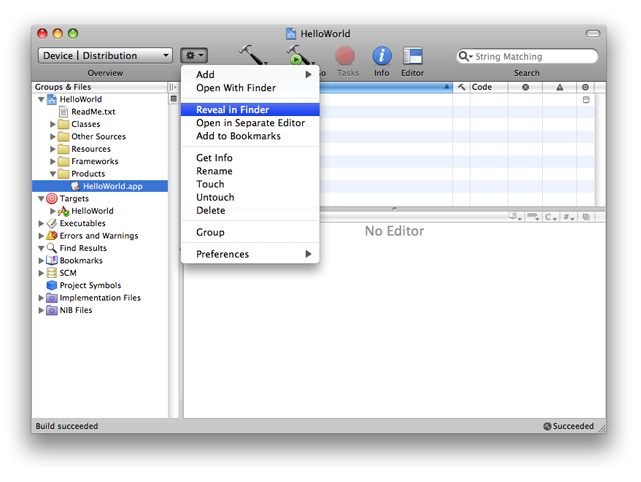641x482 pixels.
Task: Expand the Bookmarks group
Action: coord(41,260)
